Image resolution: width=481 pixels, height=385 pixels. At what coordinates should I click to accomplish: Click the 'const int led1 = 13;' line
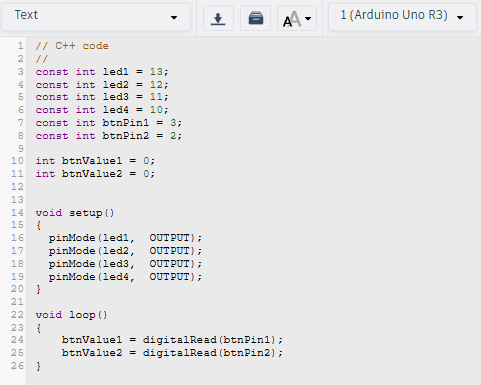[102, 72]
